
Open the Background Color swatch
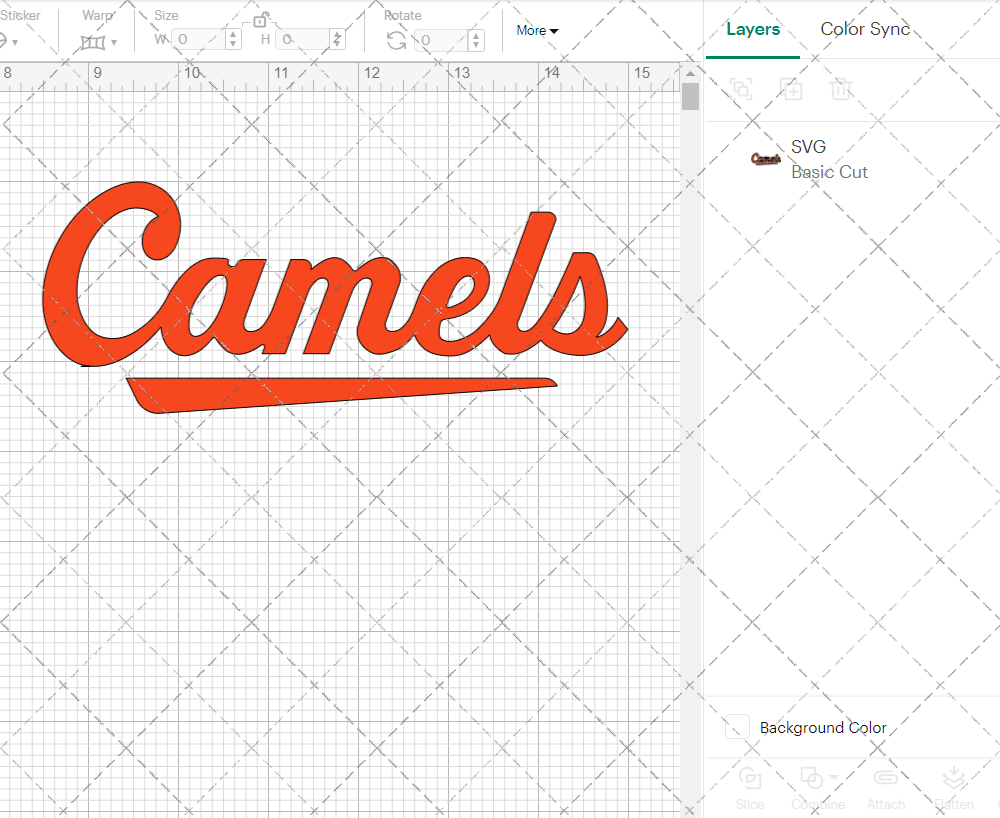pyautogui.click(x=737, y=728)
